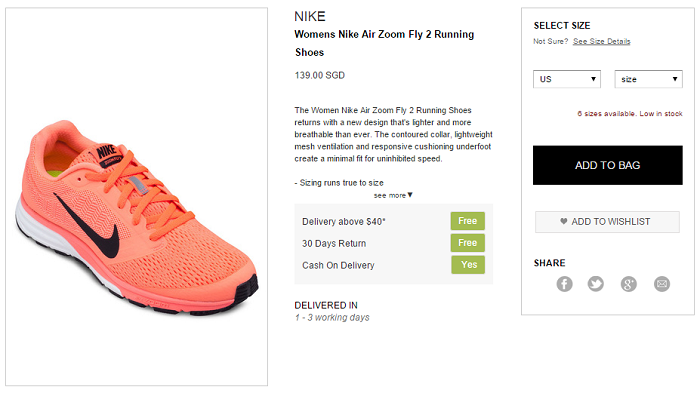Share this product via Twitter icon

[x=596, y=284]
